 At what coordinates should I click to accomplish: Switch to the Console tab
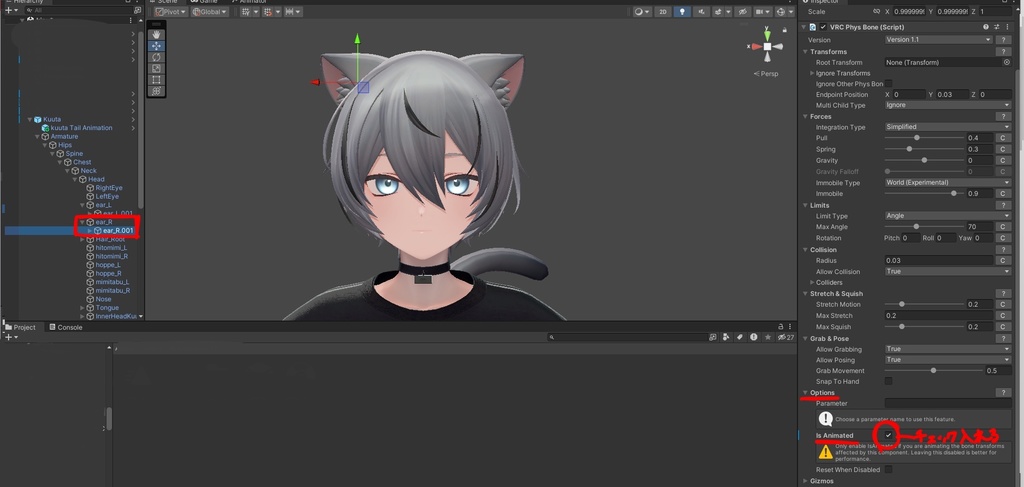pos(65,328)
